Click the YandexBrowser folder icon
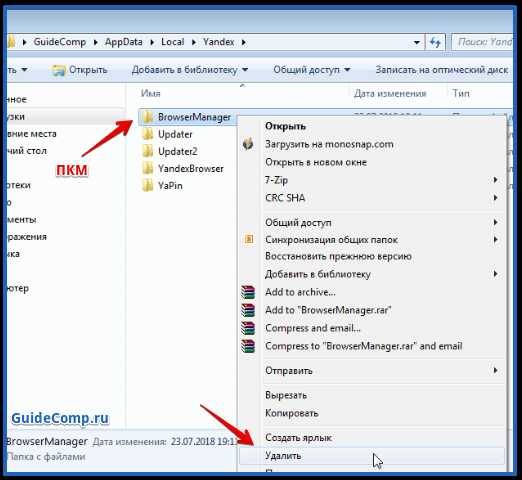This screenshot has width=522, height=480. click(x=147, y=168)
